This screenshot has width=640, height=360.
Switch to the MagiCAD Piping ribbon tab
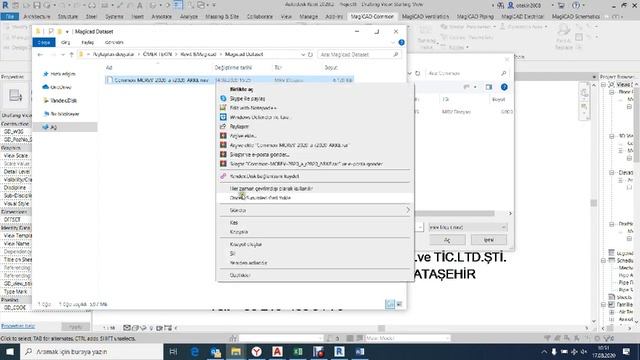(x=475, y=17)
